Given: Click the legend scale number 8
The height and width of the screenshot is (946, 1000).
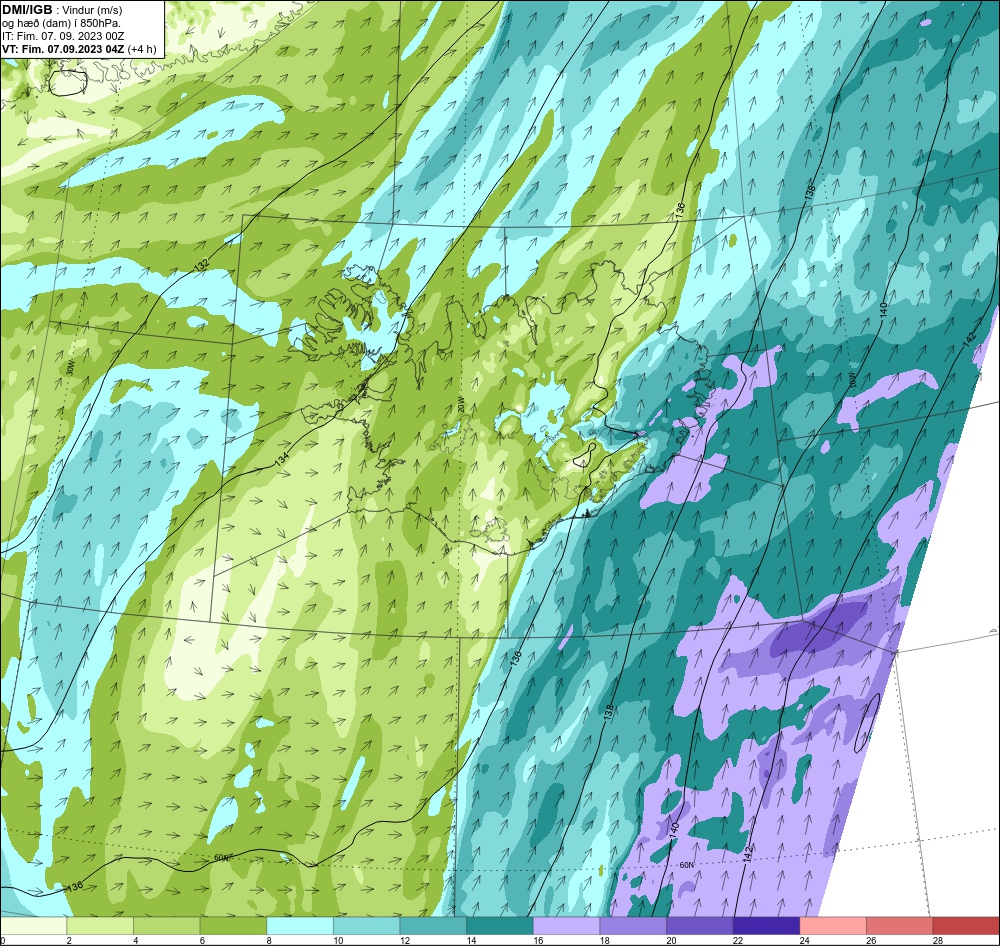Looking at the screenshot, I should pyautogui.click(x=270, y=940).
